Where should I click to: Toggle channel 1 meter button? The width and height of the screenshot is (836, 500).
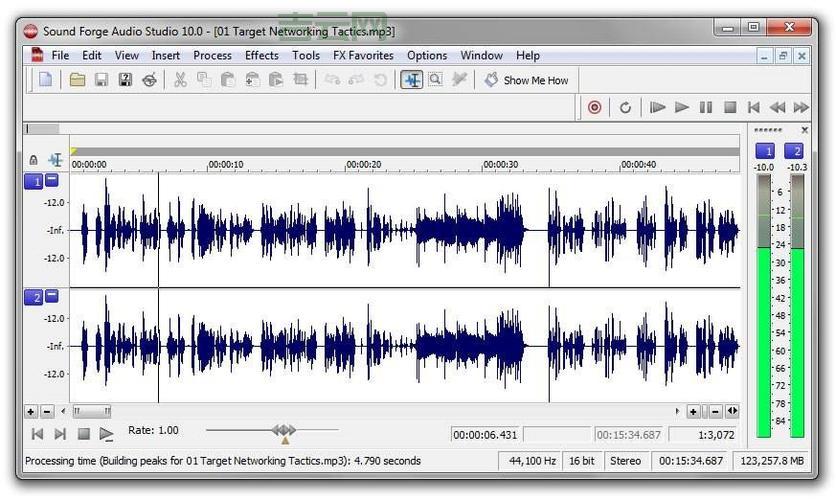764,151
